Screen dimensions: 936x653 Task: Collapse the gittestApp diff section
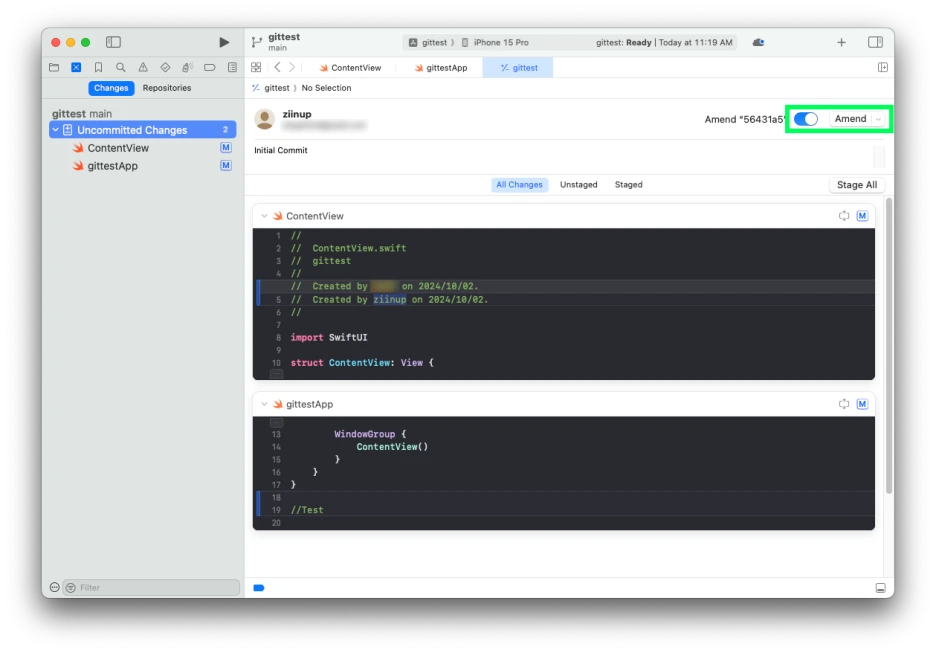pyautogui.click(x=264, y=403)
